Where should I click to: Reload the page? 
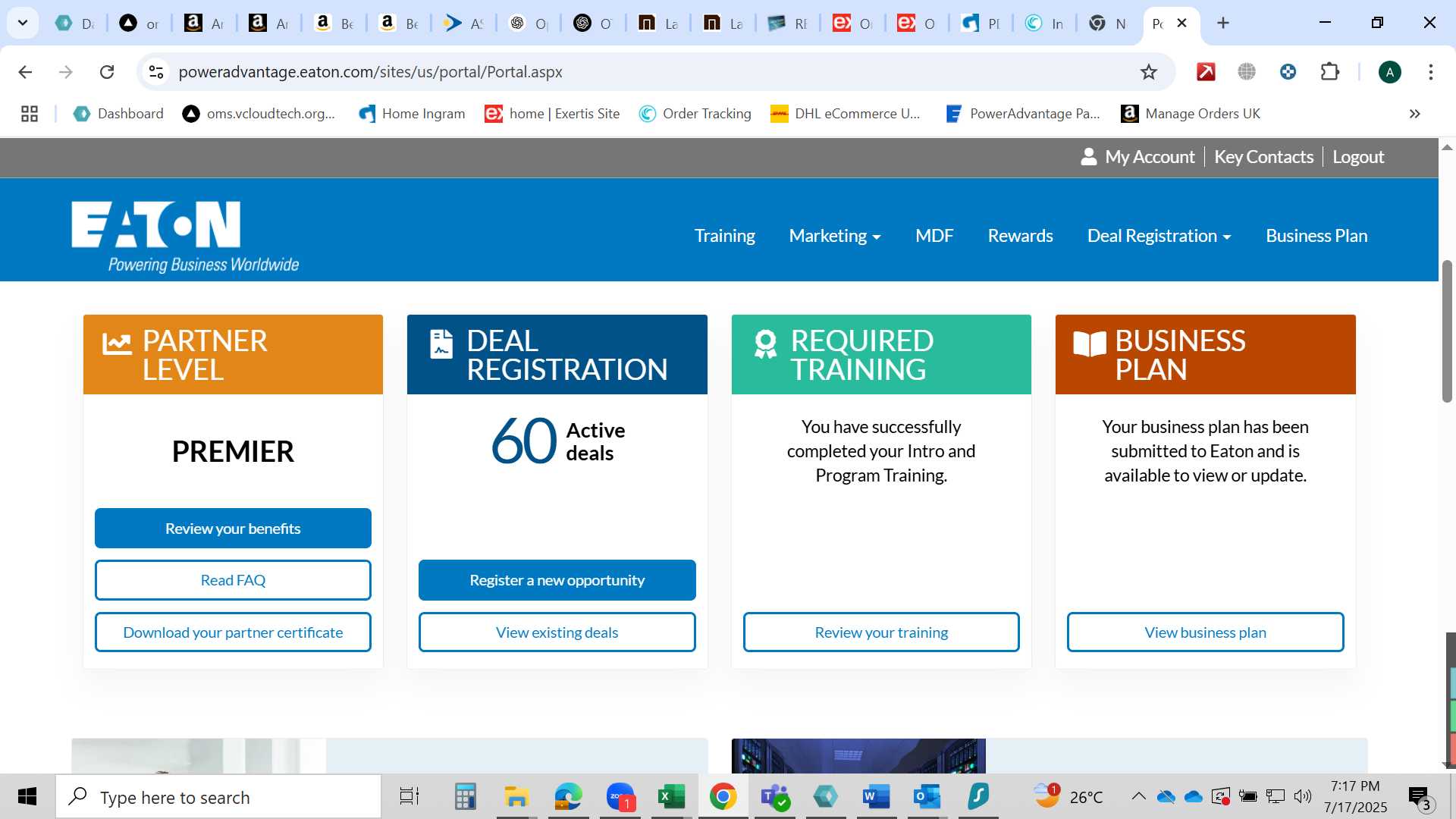107,72
